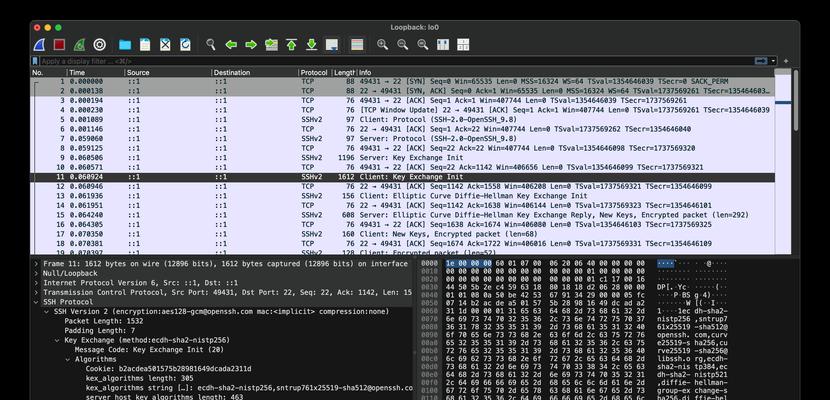This screenshot has width=830, height=400.
Task: Select packet 4 TCP Window Update row
Action: tap(402, 110)
